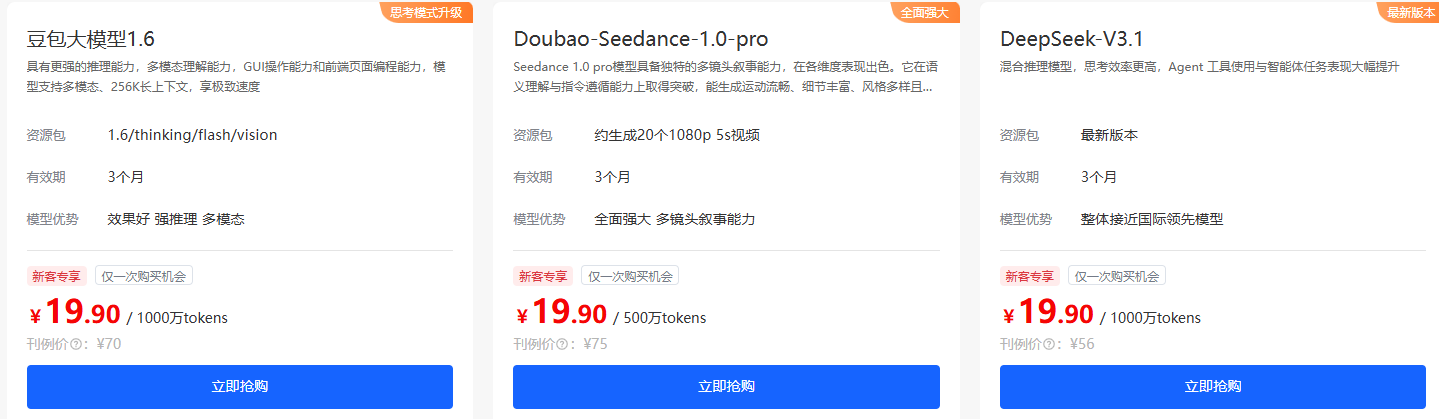Open the DeepSeek-V3.1 title
The height and width of the screenshot is (419, 1439).
click(x=1072, y=39)
